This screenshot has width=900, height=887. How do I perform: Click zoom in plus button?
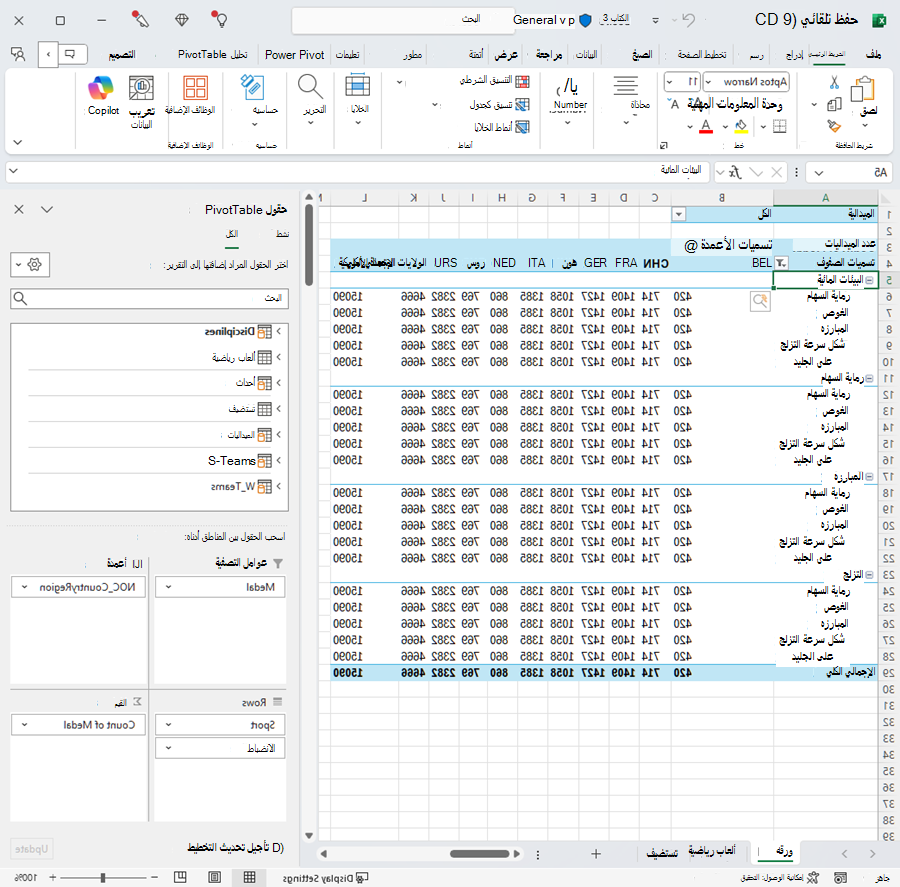tap(53, 877)
